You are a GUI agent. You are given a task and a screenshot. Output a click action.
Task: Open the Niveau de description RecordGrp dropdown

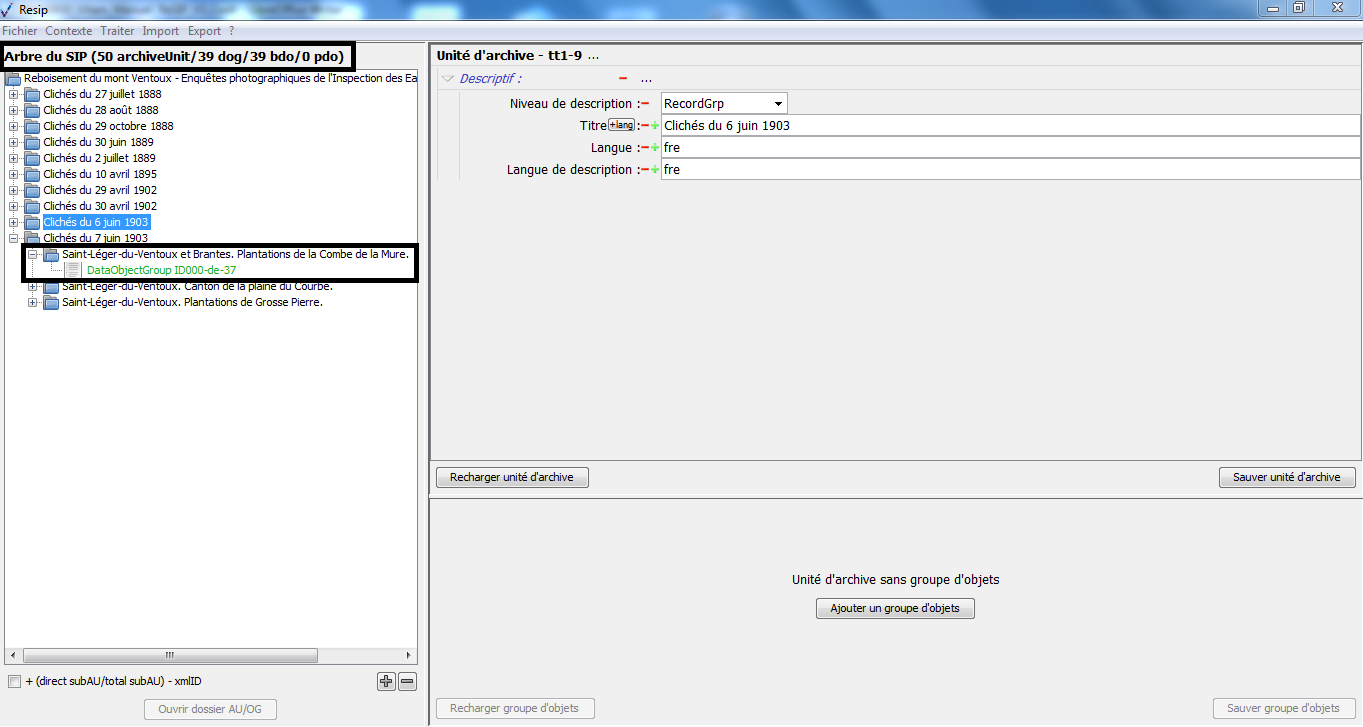point(777,104)
